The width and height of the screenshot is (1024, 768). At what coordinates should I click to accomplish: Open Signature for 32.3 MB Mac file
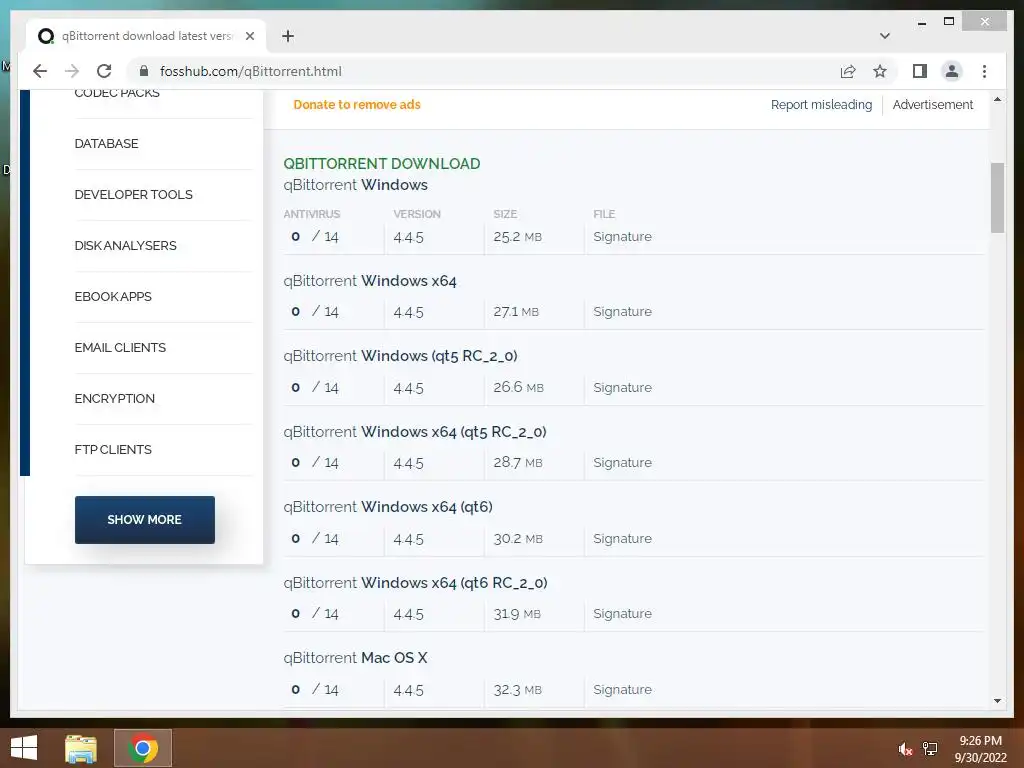(622, 690)
